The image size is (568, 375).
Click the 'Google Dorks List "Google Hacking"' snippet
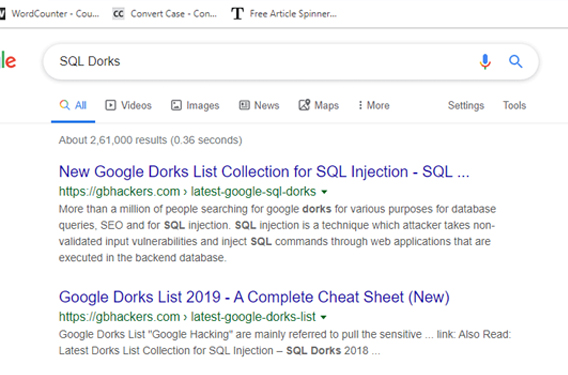pos(285,342)
